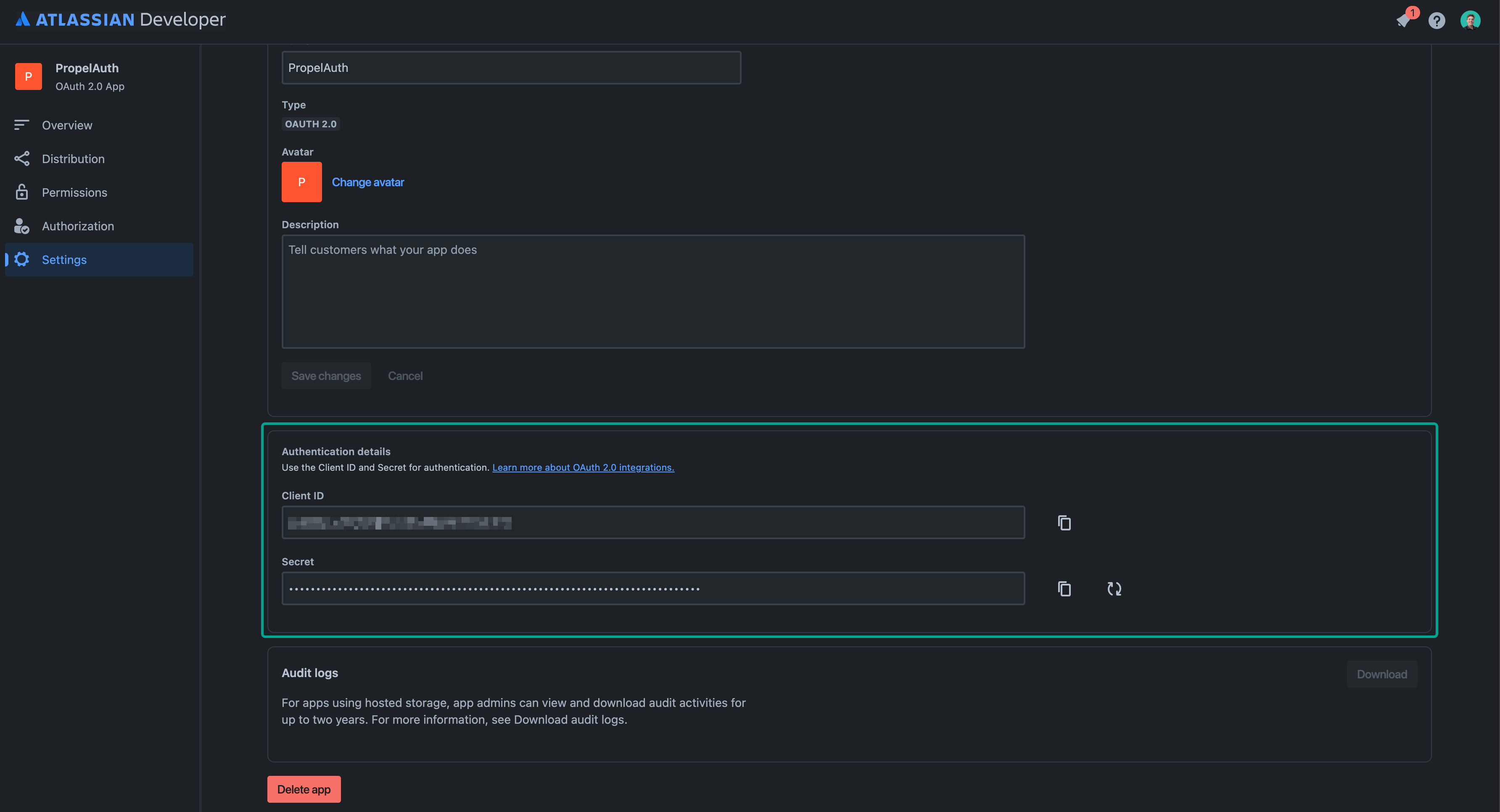Click the Overview sidebar icon

(21, 124)
